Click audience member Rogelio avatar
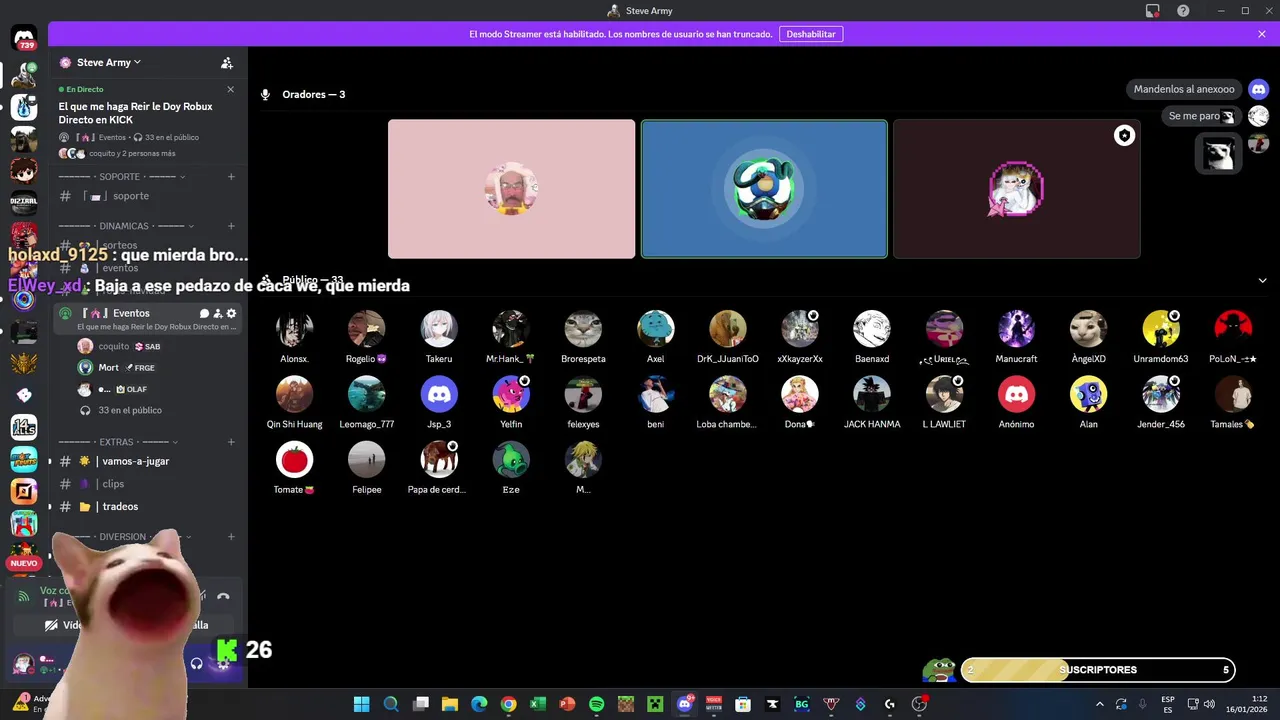The image size is (1280, 720). pyautogui.click(x=366, y=329)
